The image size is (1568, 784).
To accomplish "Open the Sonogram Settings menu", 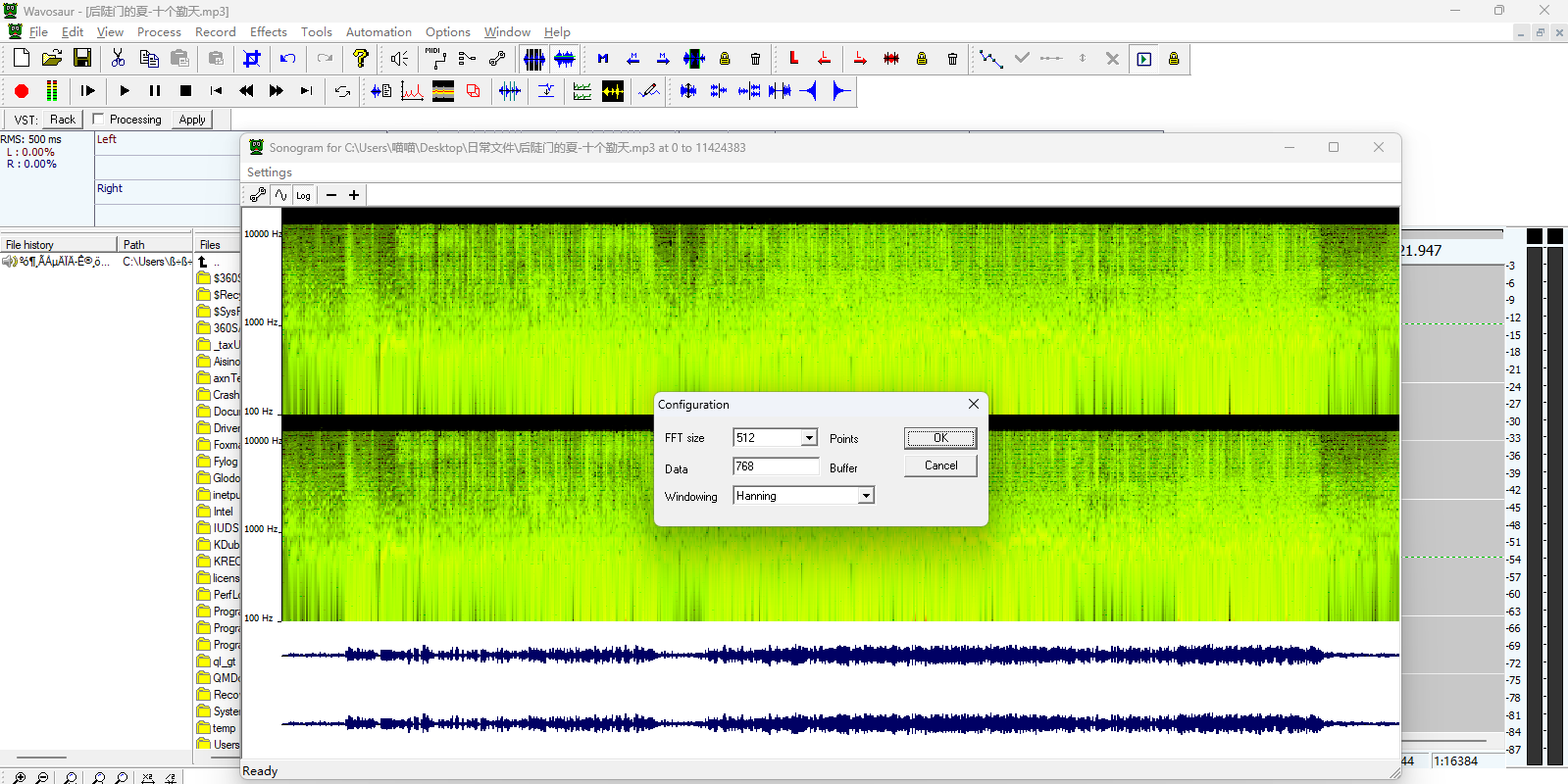I will tap(270, 172).
